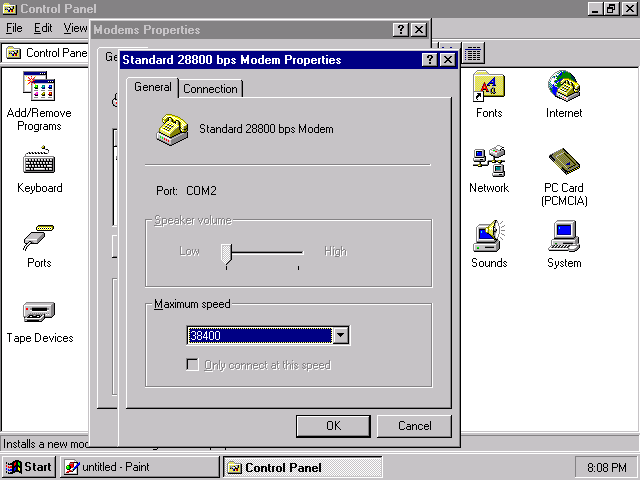Screen dimensions: 640x480
Task: Open the Edit menu in Control Panel
Action: pyautogui.click(x=43, y=28)
